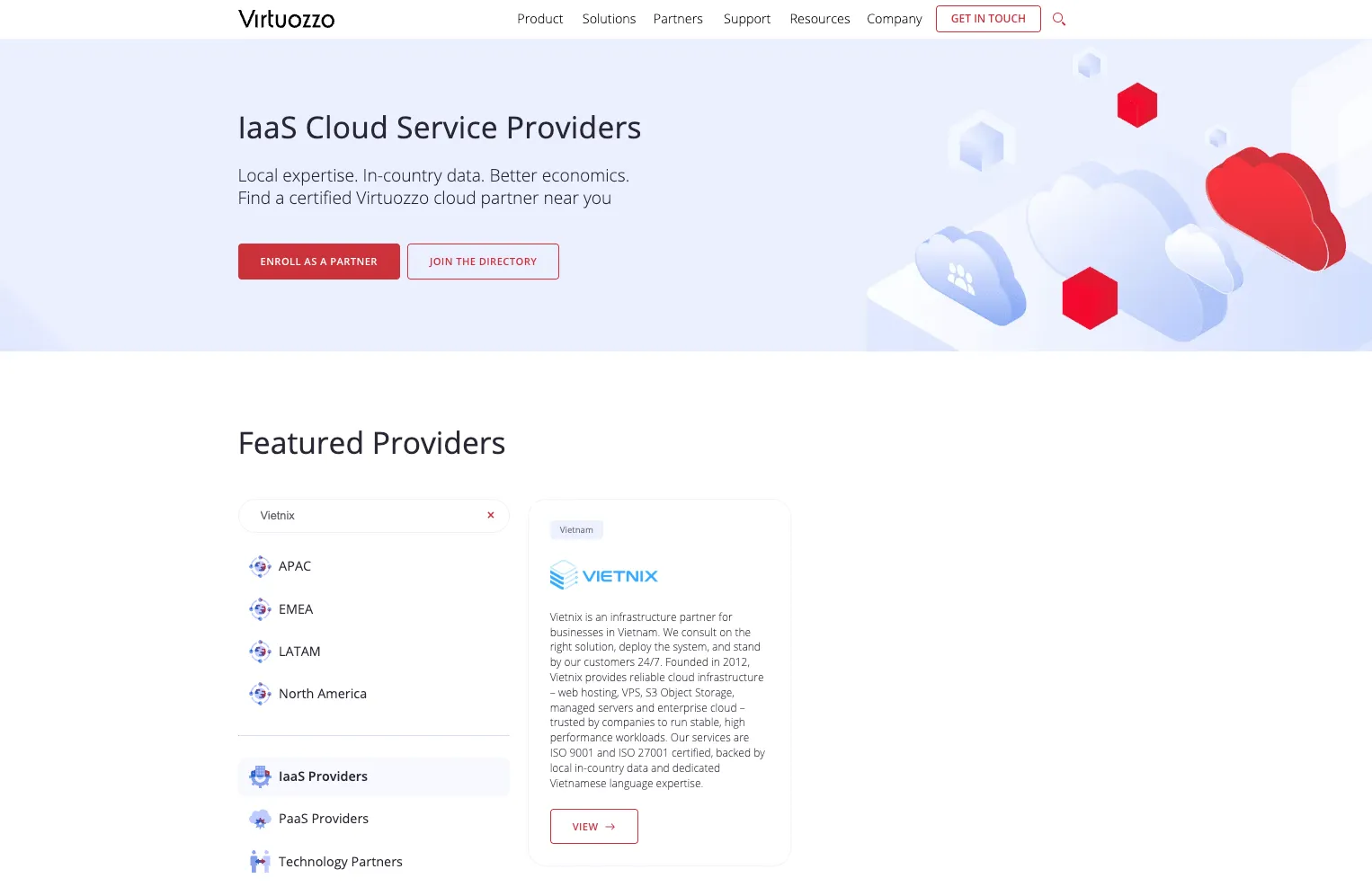This screenshot has height=887, width=1372.
Task: Click the PaaS Providers cloud icon
Action: pyautogui.click(x=260, y=819)
